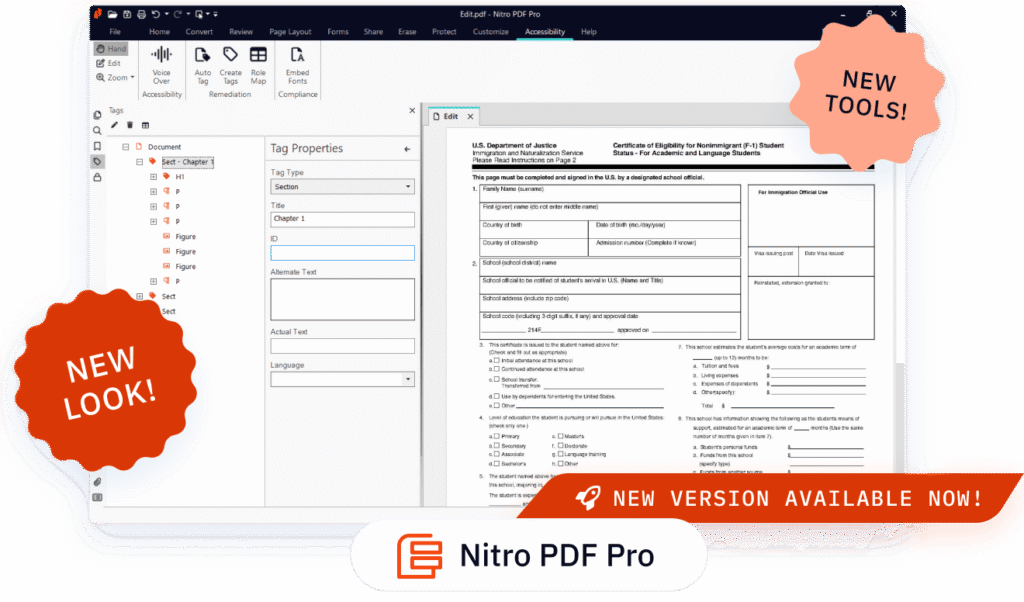The height and width of the screenshot is (602, 1024).
Task: Open the Undo history dropdown arrow
Action: (167, 14)
